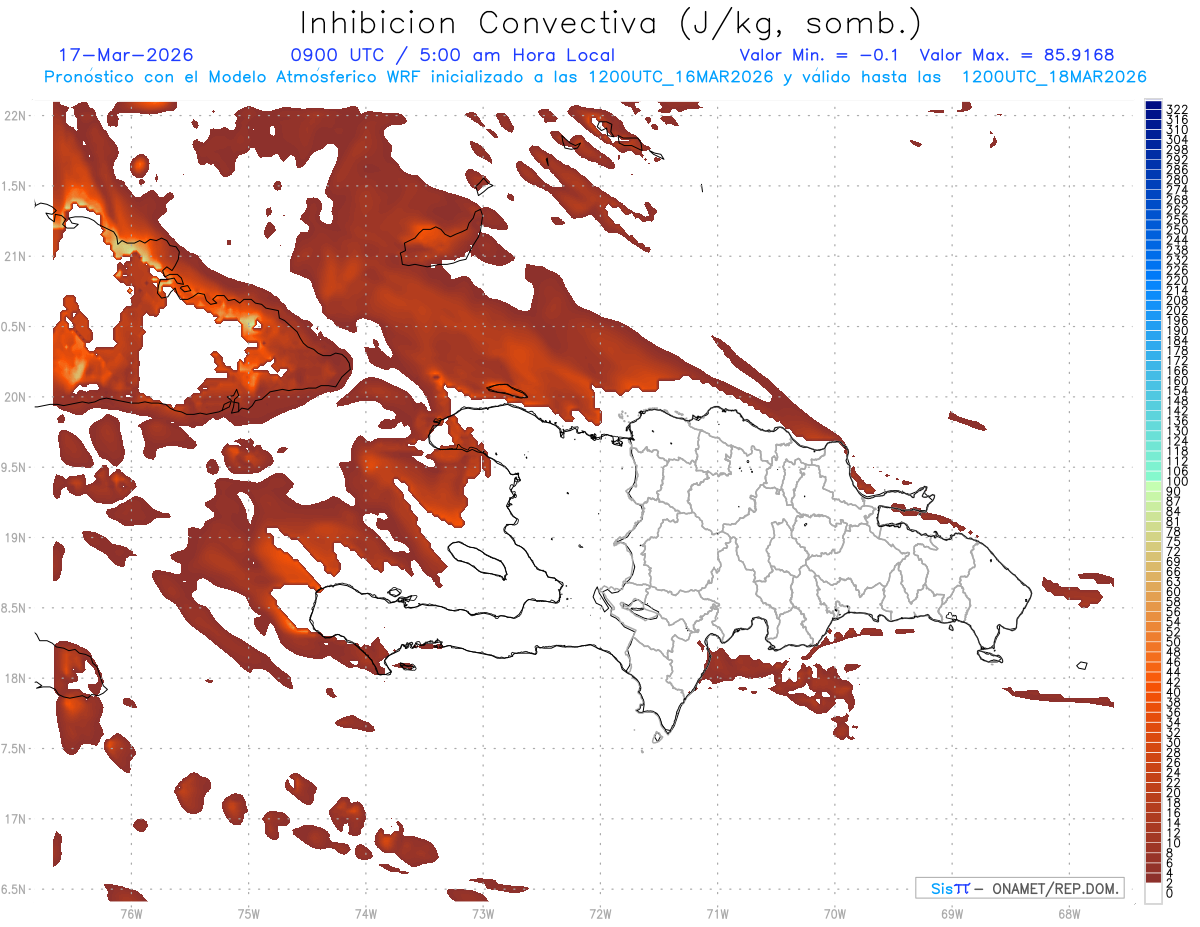Select the date text '17-Mar-2026'
The image size is (1200, 927).
click(126, 55)
